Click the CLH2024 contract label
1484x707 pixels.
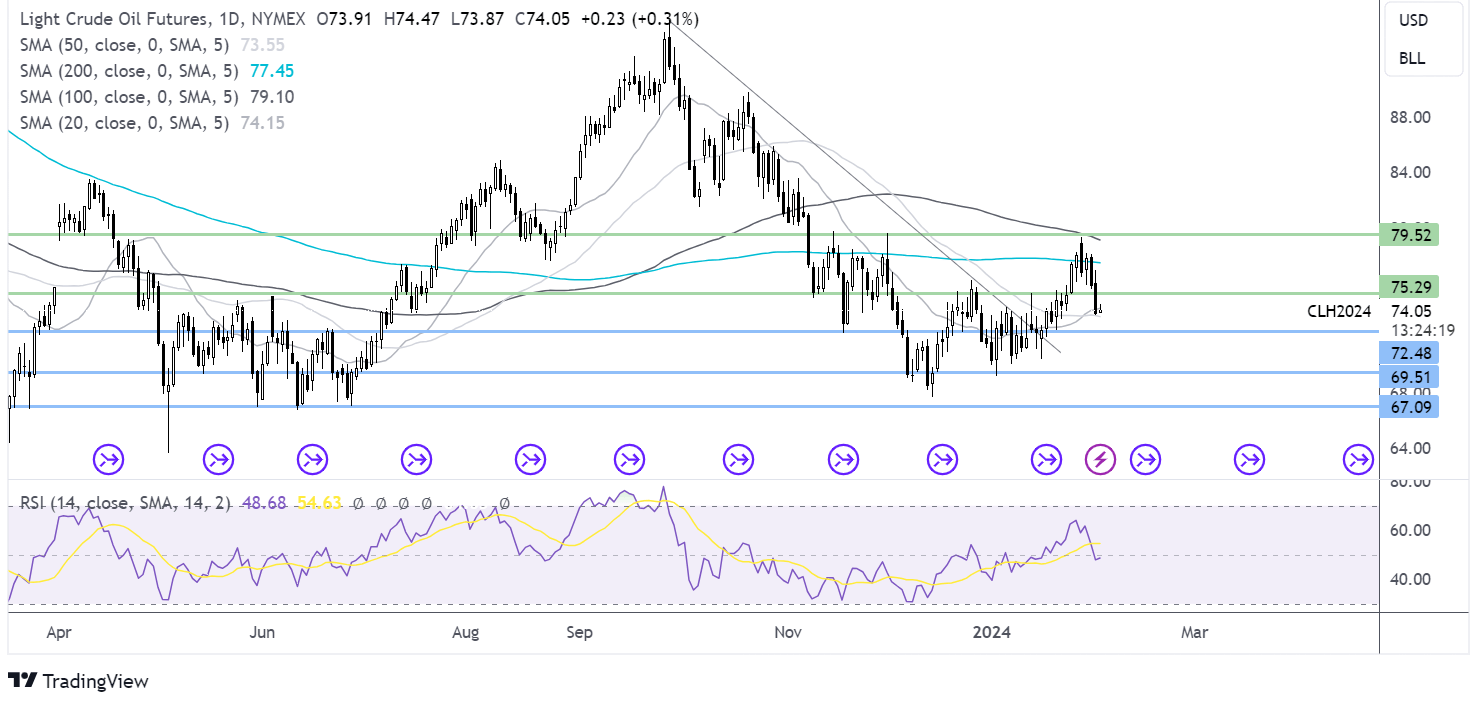pyautogui.click(x=1339, y=312)
